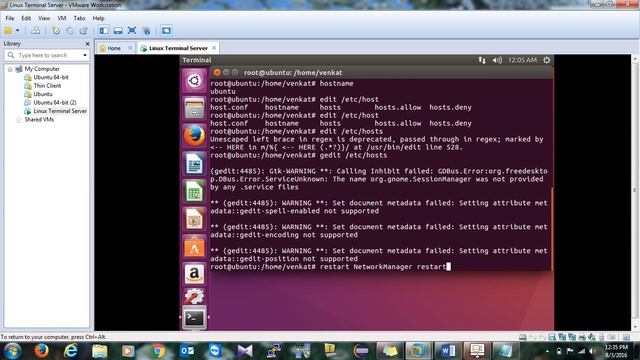640x360 pixels.
Task: Open LibreOffice Calc launcher icon
Action: click(194, 191)
